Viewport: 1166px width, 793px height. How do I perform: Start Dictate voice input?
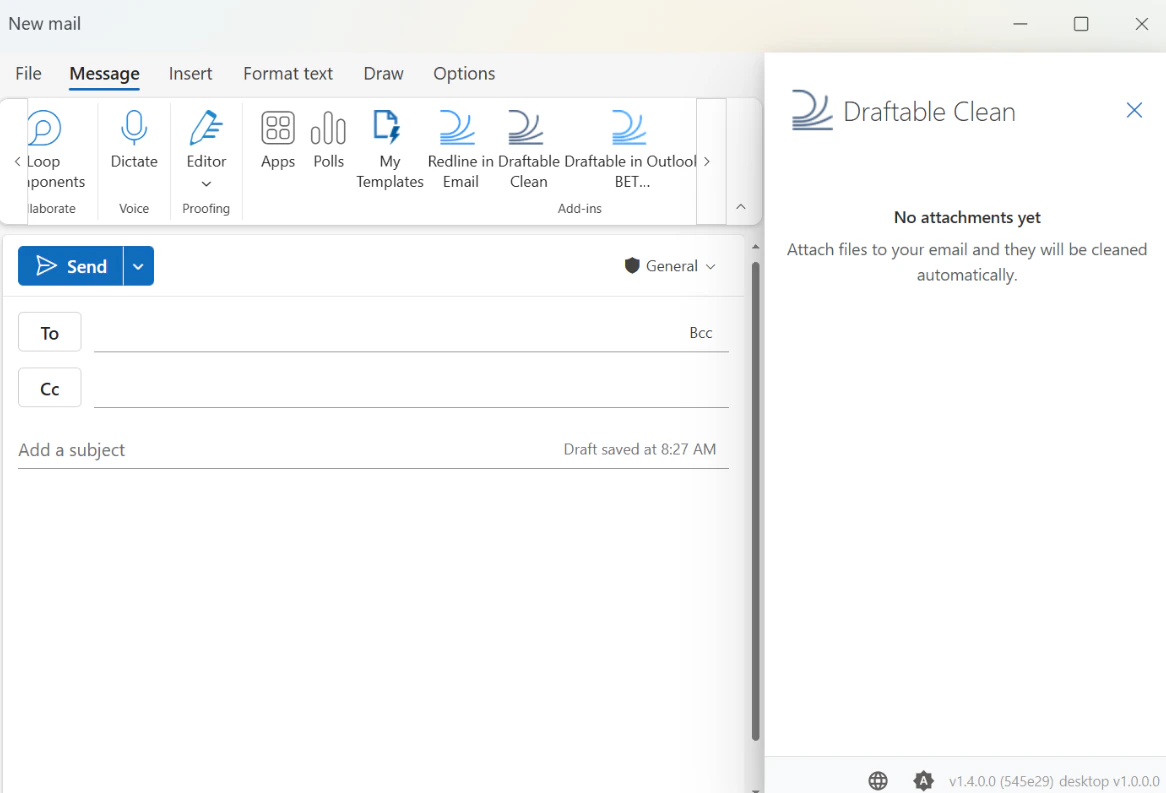tap(134, 140)
